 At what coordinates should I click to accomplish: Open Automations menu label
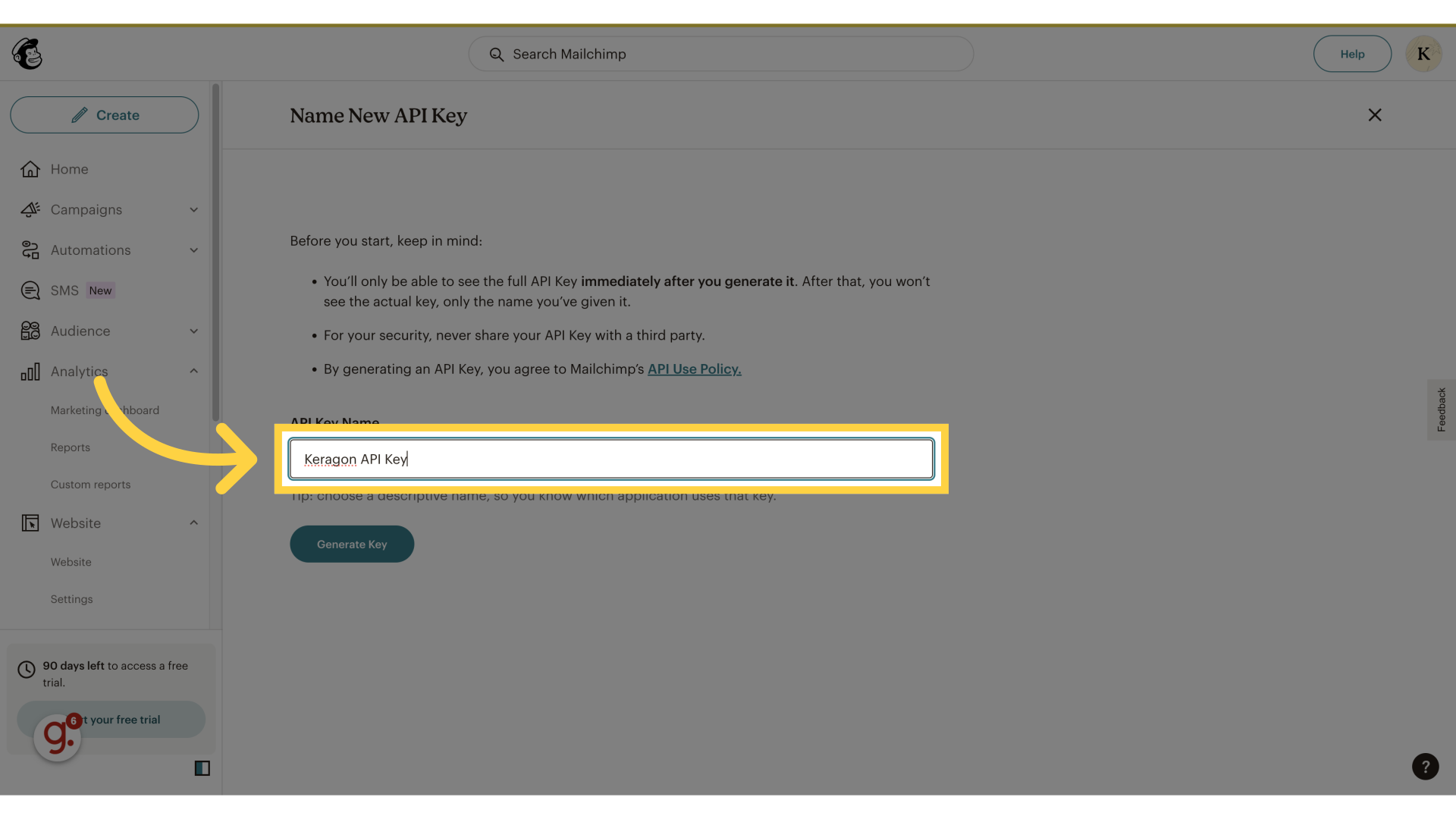click(x=91, y=250)
